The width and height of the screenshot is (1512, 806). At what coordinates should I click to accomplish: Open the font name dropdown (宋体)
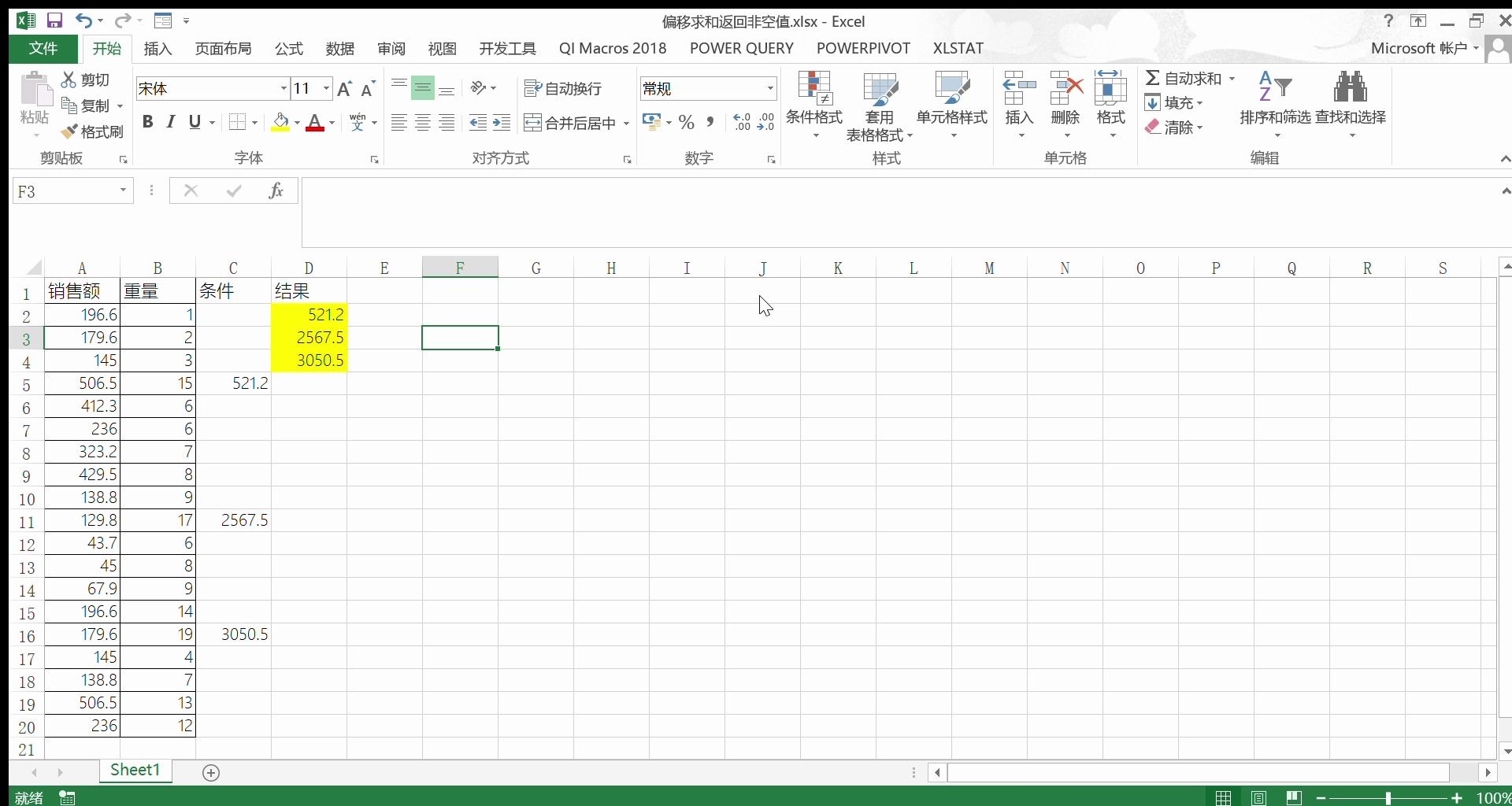tap(283, 88)
